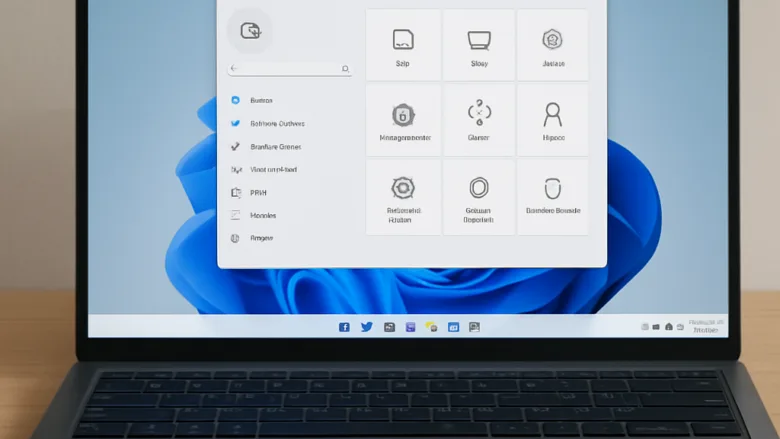Open the weather icon with yellow sun in the taskbar
This screenshot has width=780, height=439.
[x=431, y=327]
